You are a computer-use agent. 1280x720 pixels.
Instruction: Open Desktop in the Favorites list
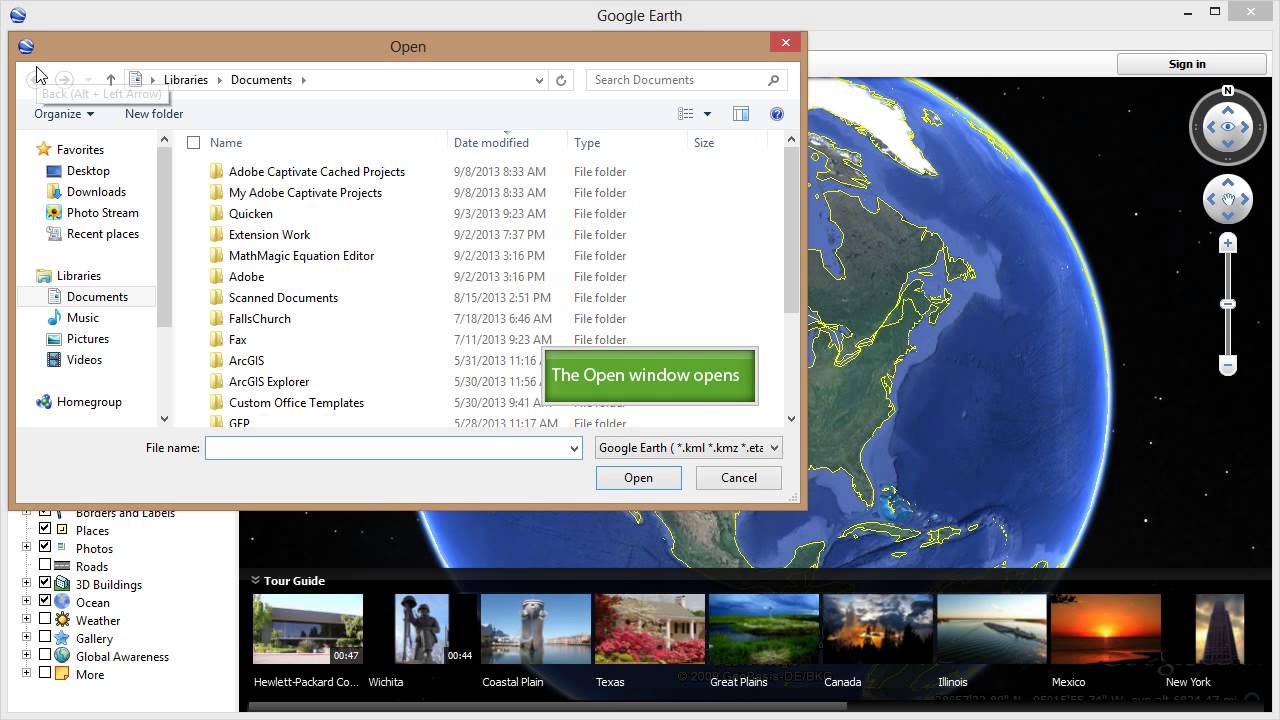(x=88, y=171)
